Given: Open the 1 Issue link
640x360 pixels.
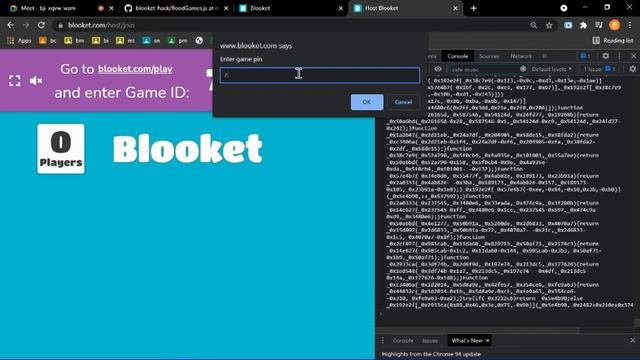Looking at the screenshot, I should pos(600,69).
